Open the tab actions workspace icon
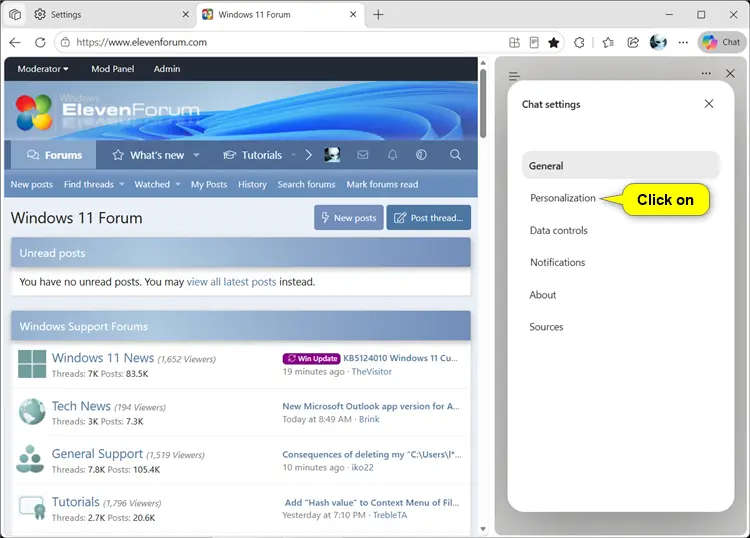 15,15
